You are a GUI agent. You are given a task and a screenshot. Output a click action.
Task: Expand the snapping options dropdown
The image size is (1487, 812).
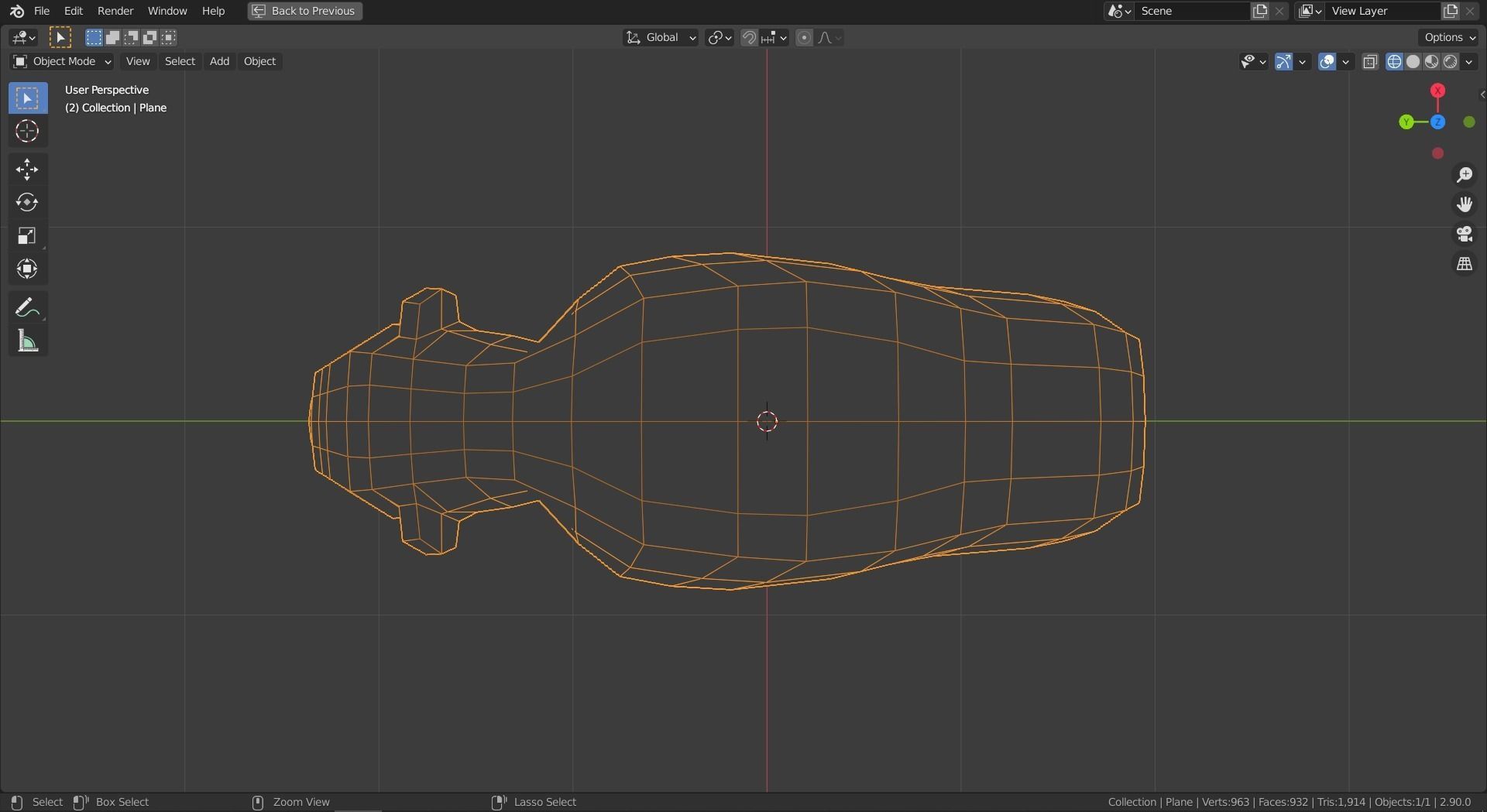click(774, 37)
